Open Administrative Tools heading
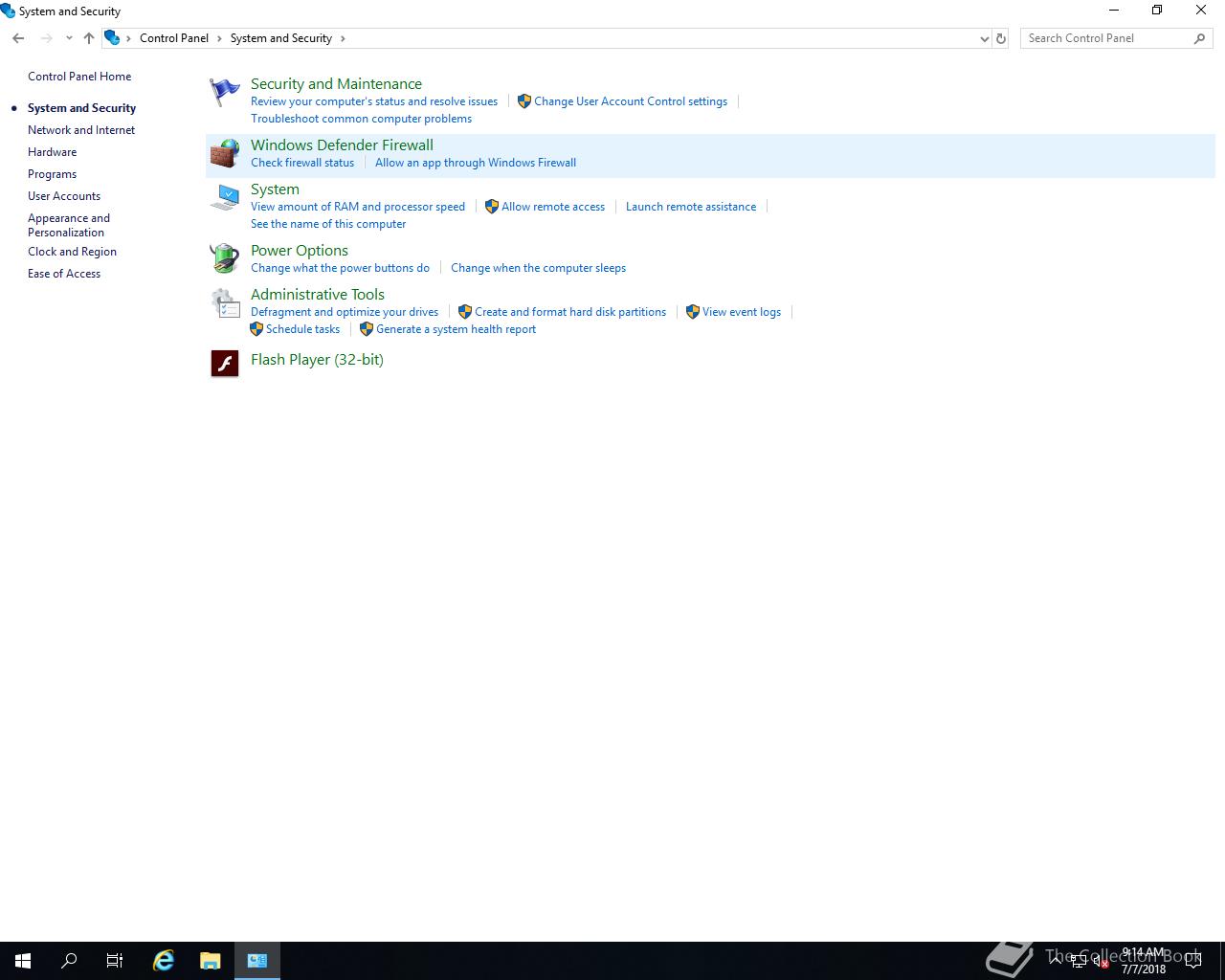Viewport: 1225px width, 980px height. click(x=318, y=295)
